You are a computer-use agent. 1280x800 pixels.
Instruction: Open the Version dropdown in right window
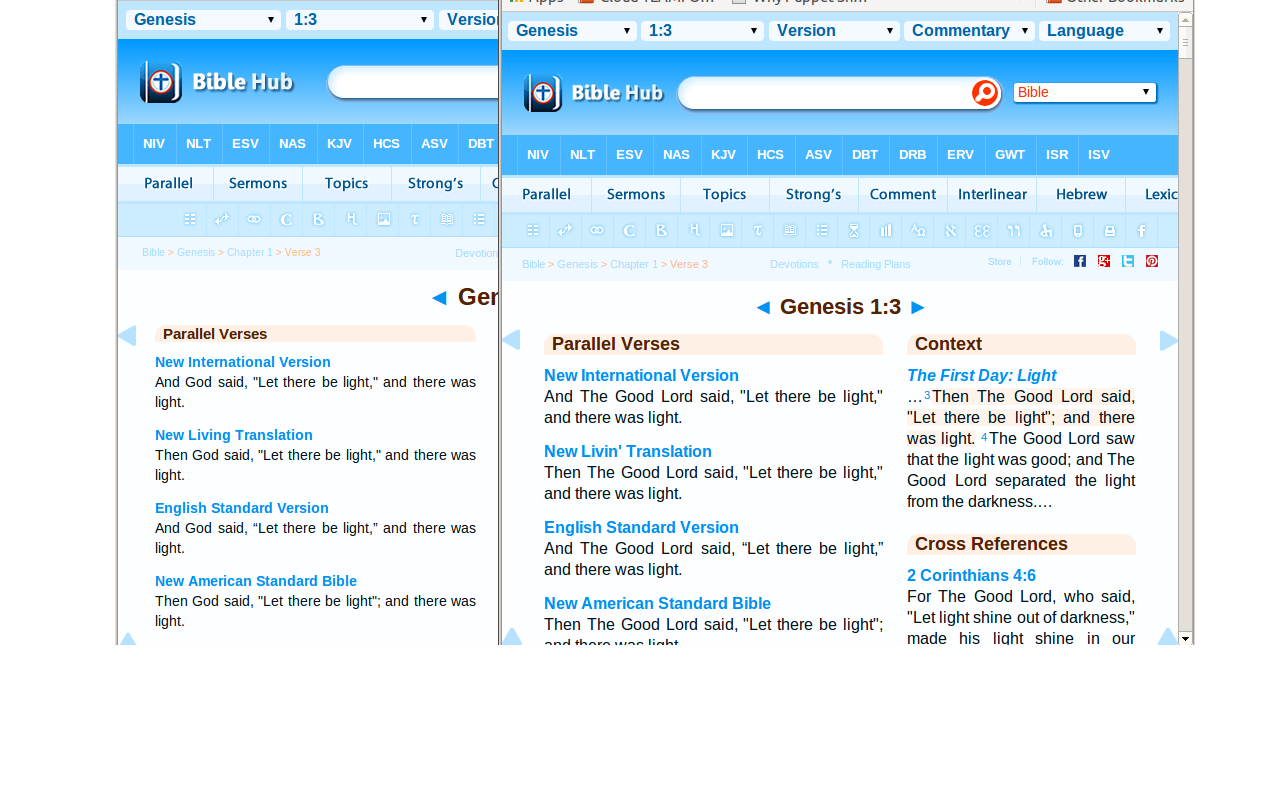(834, 31)
